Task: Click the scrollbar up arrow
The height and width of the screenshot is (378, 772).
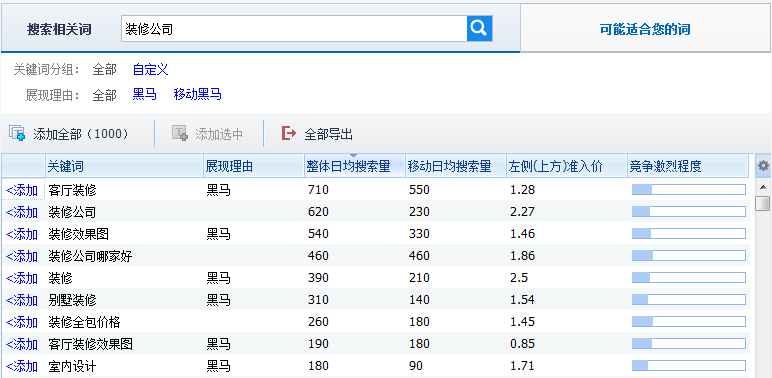Action: coord(763,188)
